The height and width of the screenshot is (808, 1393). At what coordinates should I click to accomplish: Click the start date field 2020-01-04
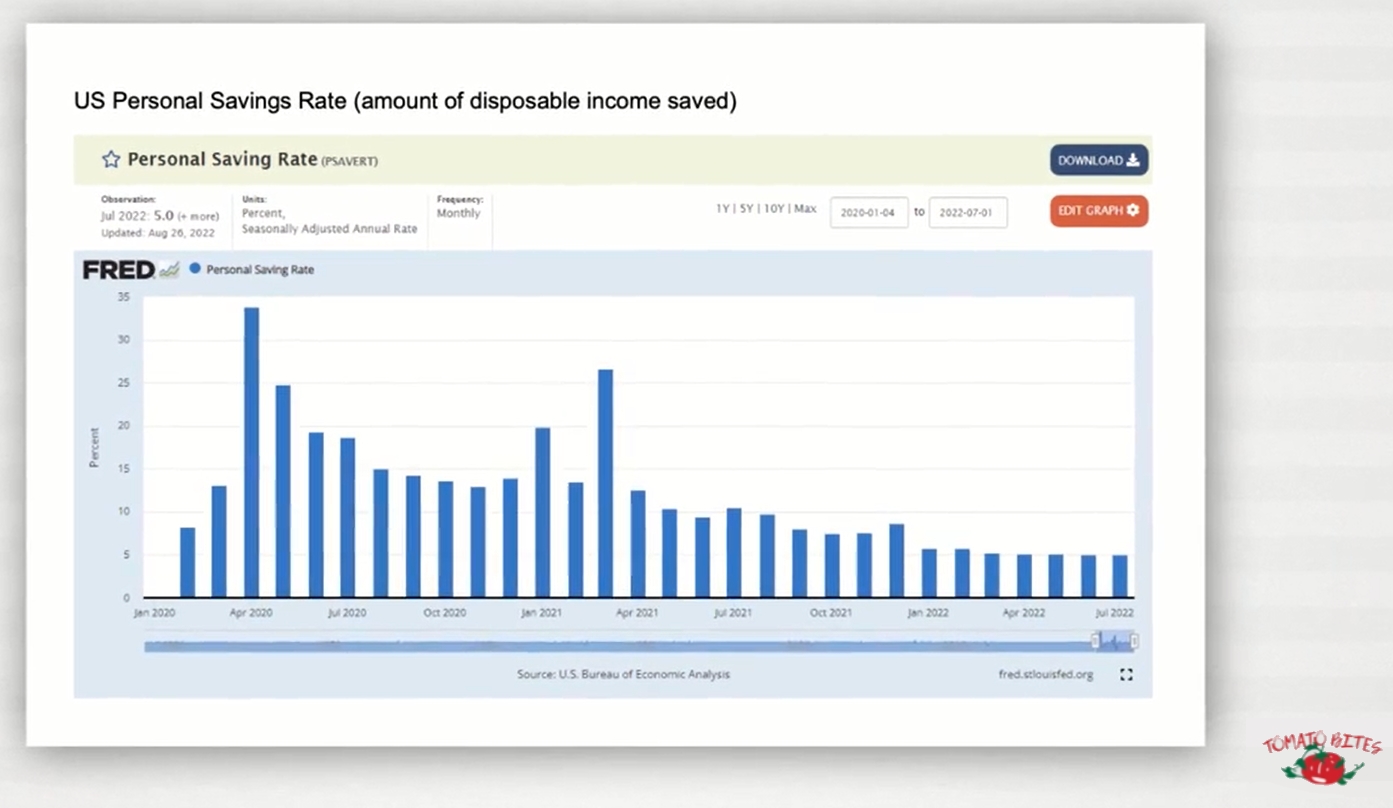click(x=868, y=213)
